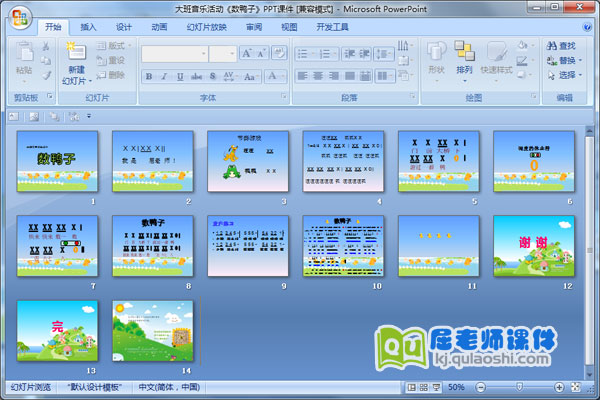
Task: Click the Bullets list icon
Action: (x=305, y=54)
